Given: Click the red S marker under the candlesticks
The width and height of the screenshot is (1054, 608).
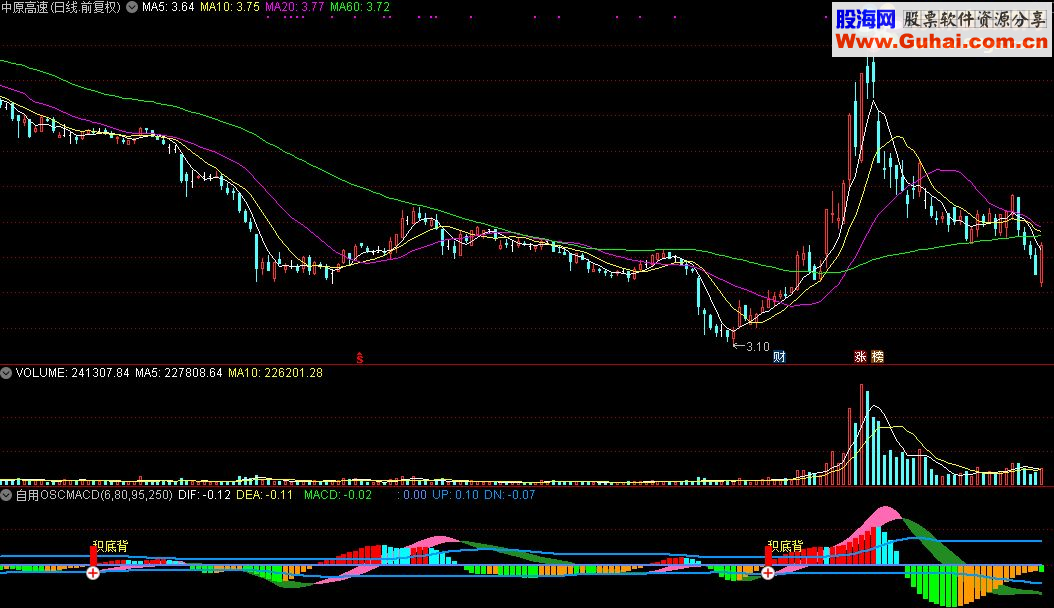Looking at the screenshot, I should (x=360, y=358).
